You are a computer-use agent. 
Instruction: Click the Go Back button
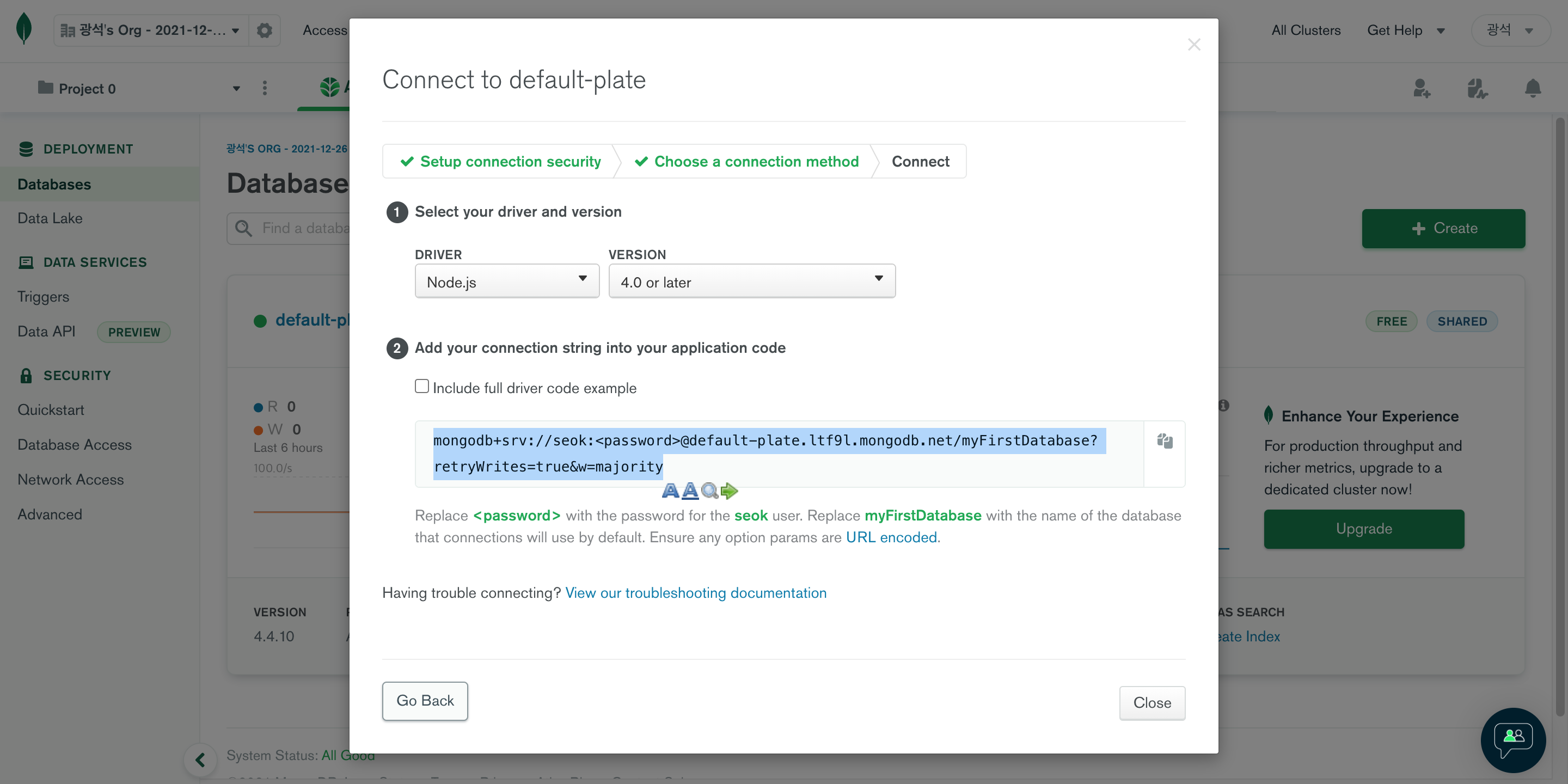click(425, 701)
